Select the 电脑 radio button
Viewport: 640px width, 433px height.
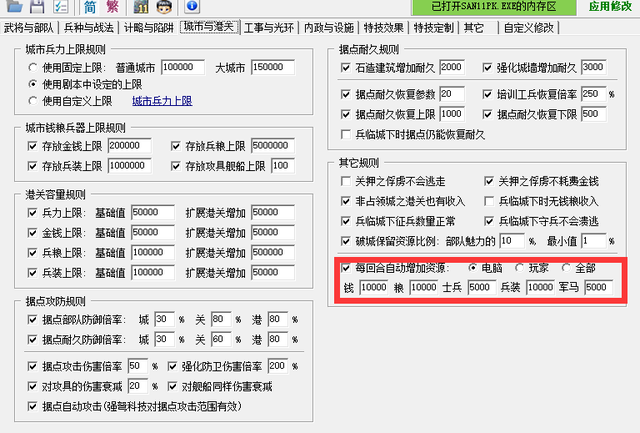(472, 268)
